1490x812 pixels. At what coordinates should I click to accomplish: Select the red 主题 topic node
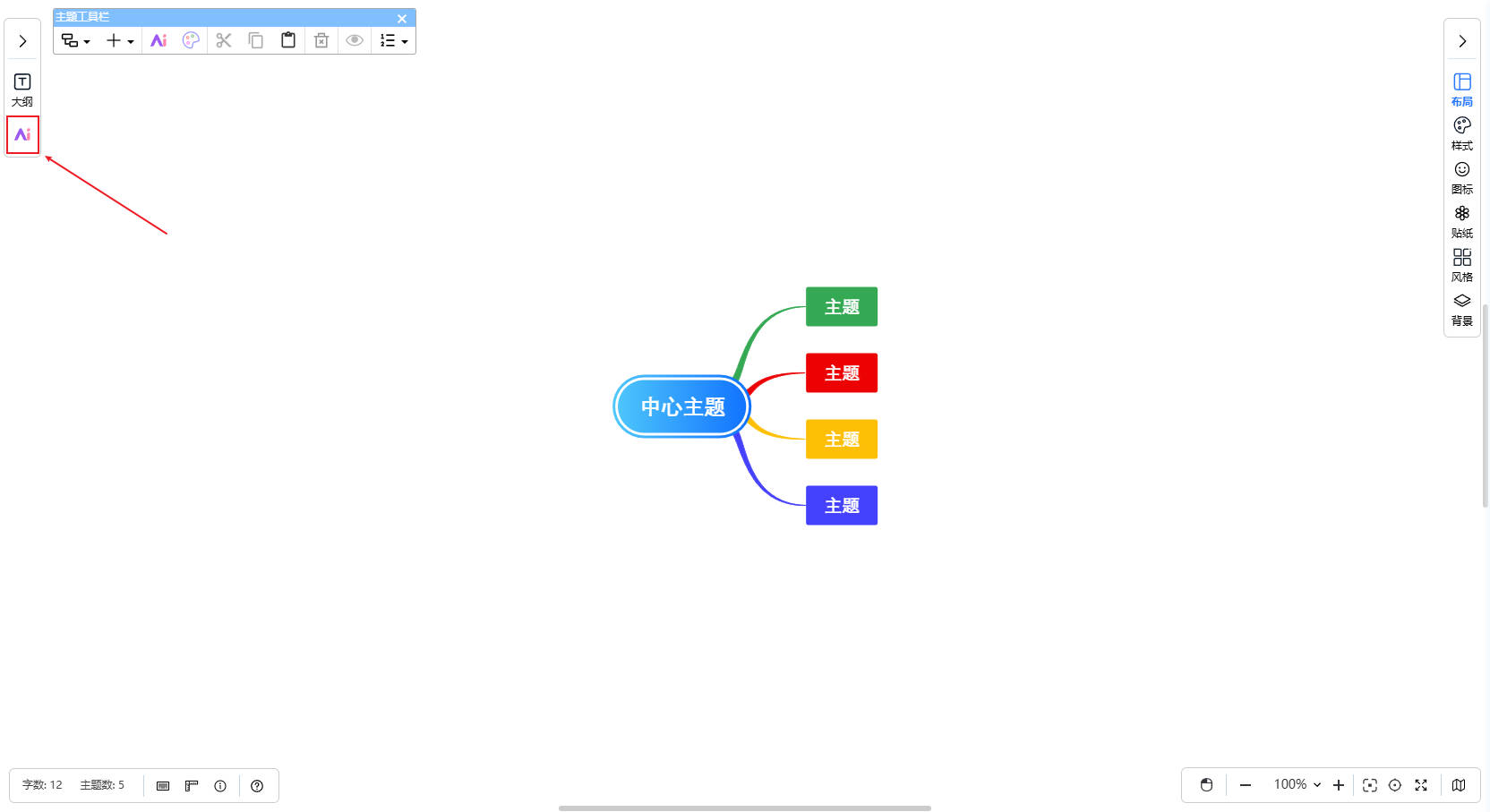coord(841,373)
